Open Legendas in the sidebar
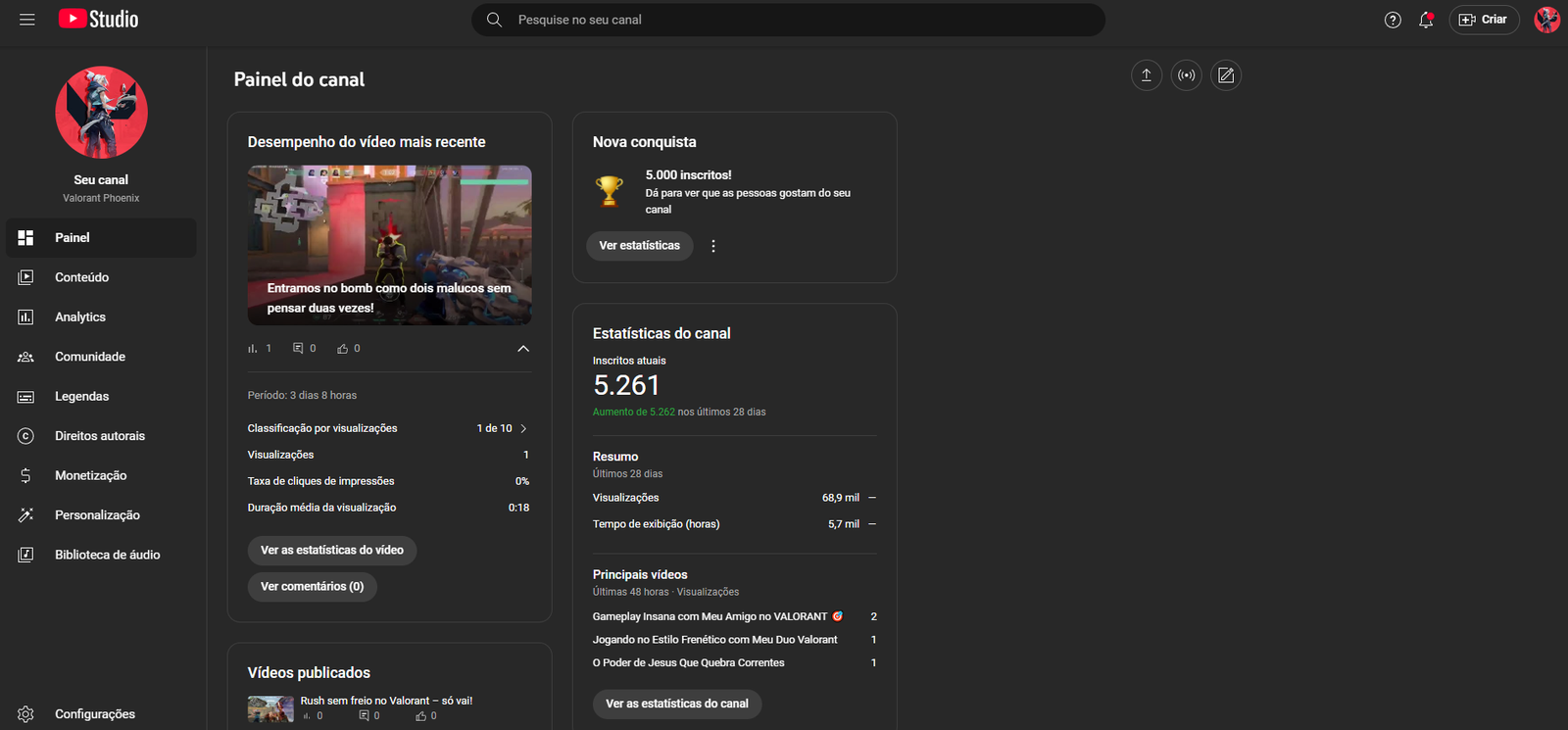This screenshot has width=1568, height=730. pyautogui.click(x=101, y=397)
